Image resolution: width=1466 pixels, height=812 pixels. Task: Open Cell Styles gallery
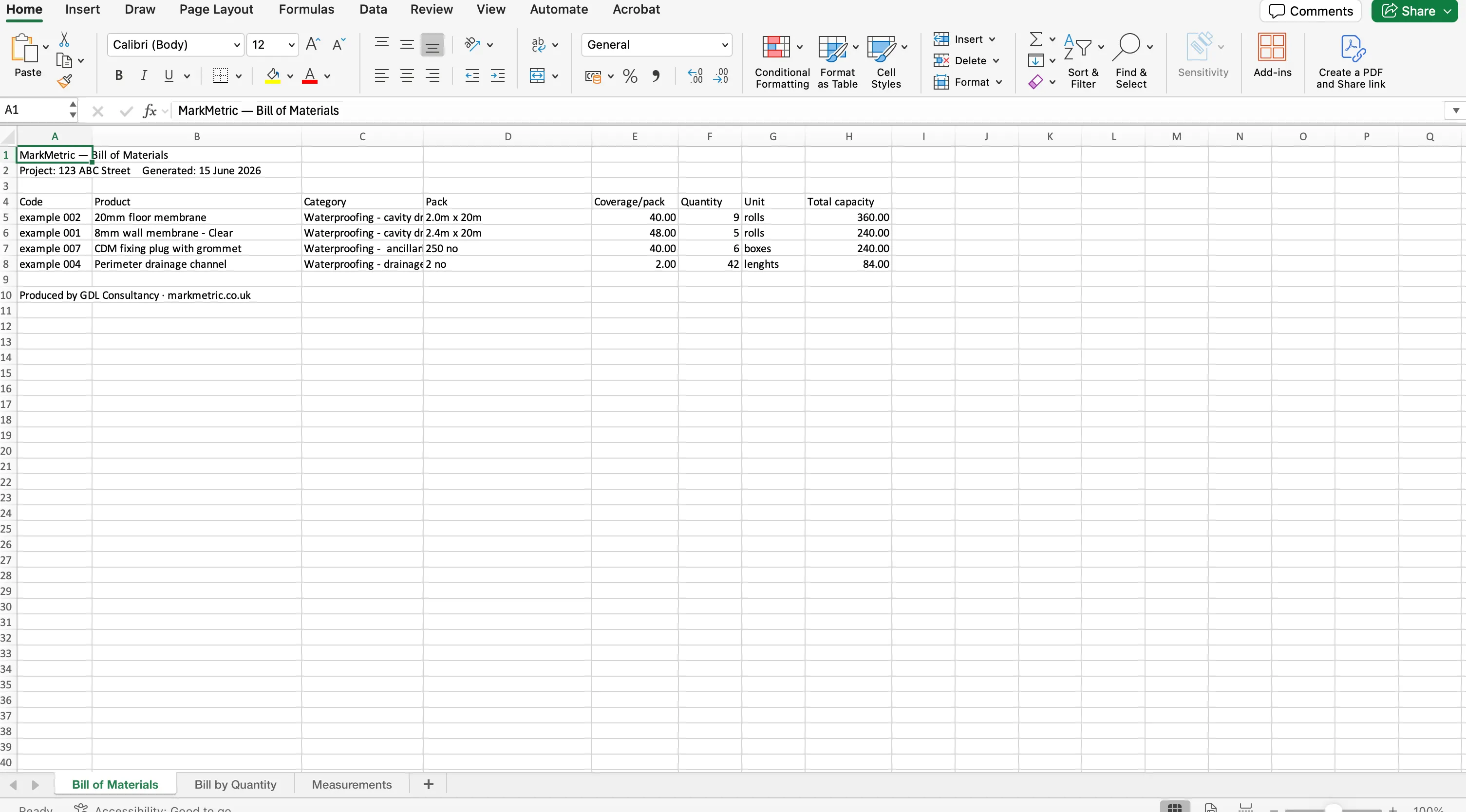pos(885,61)
